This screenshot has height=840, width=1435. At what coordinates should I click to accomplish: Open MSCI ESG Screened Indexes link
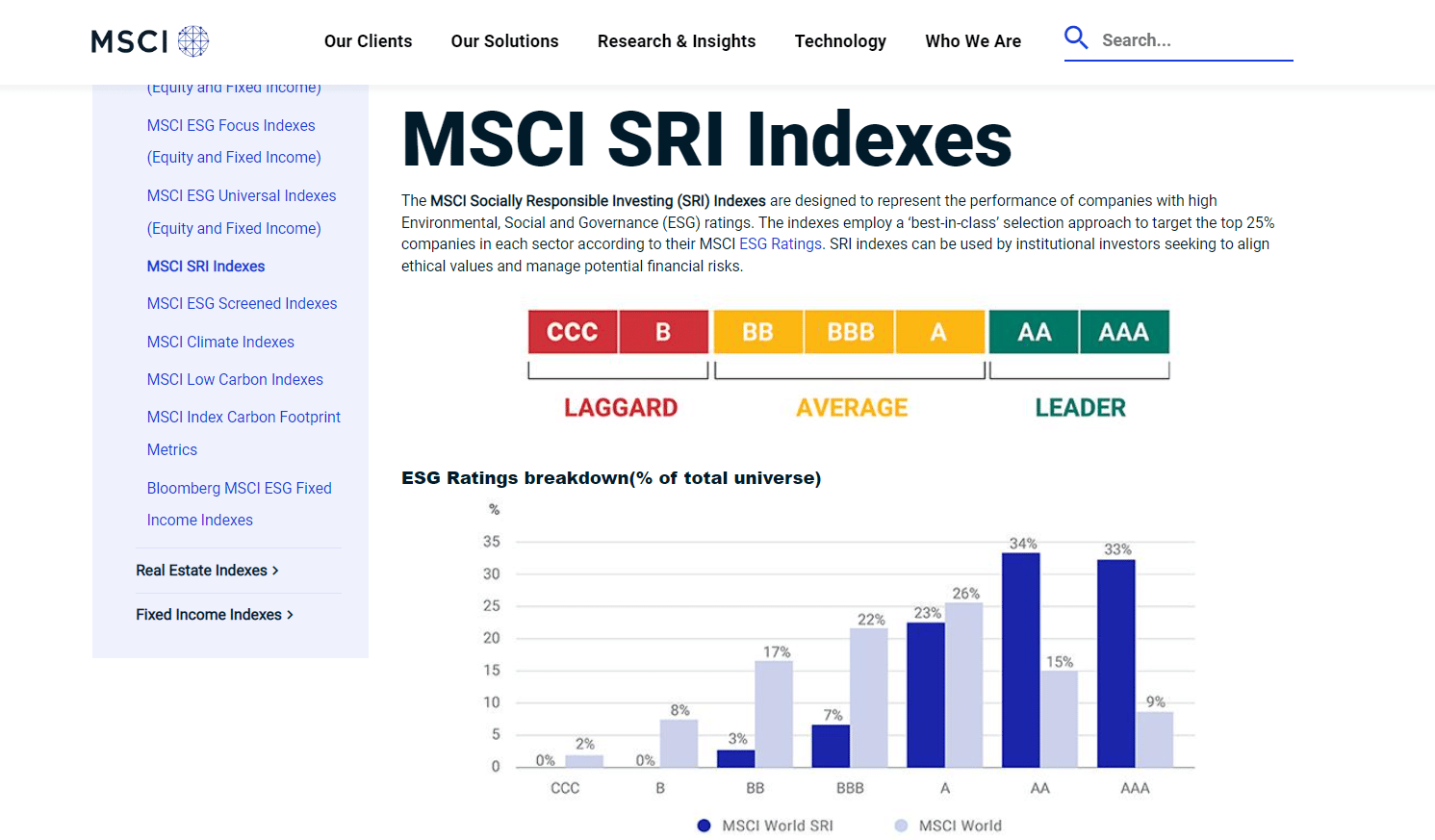tap(242, 304)
